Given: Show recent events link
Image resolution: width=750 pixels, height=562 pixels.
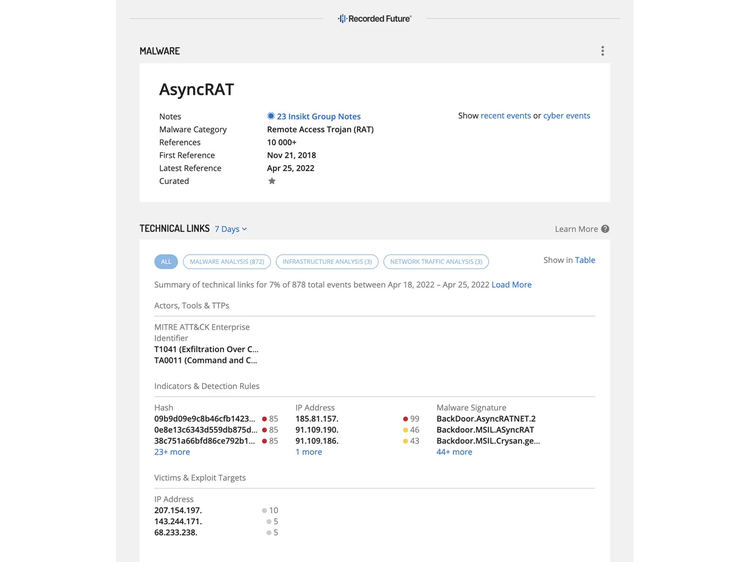Looking at the screenshot, I should (506, 116).
